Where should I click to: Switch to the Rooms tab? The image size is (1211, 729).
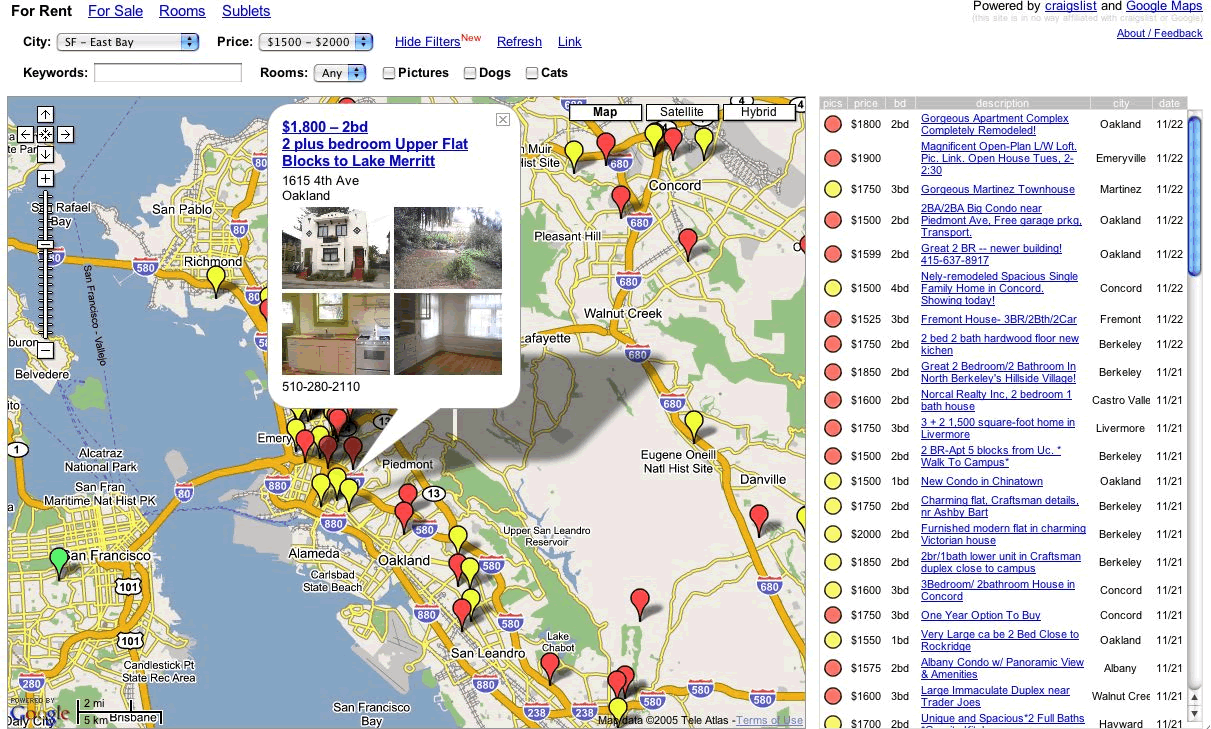[182, 11]
